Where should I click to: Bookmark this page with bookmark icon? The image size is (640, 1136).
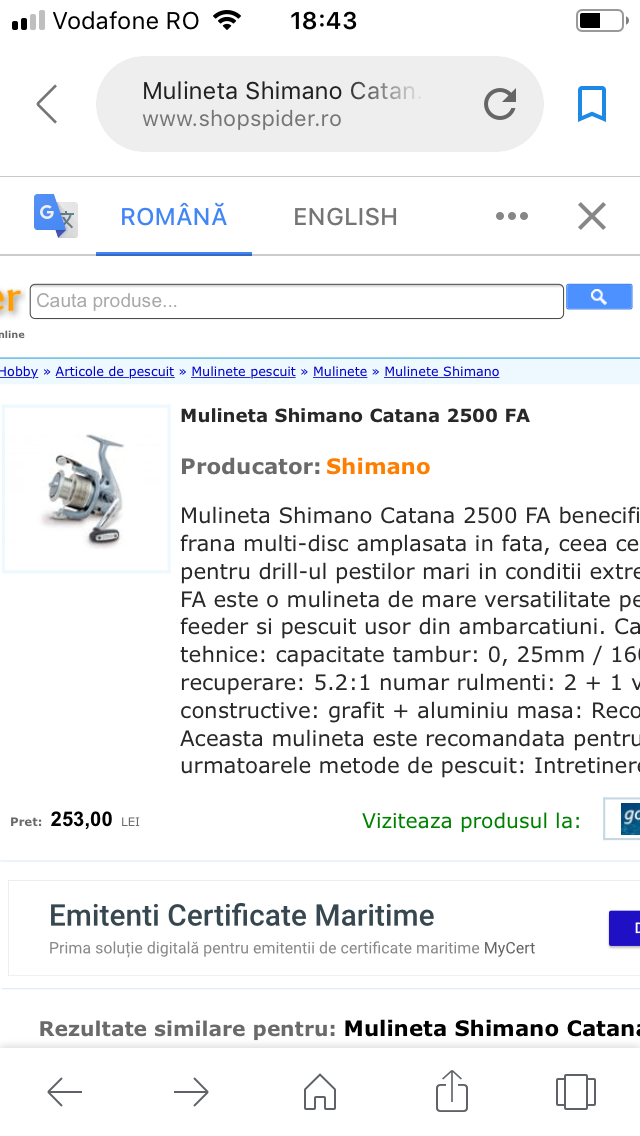coord(592,104)
